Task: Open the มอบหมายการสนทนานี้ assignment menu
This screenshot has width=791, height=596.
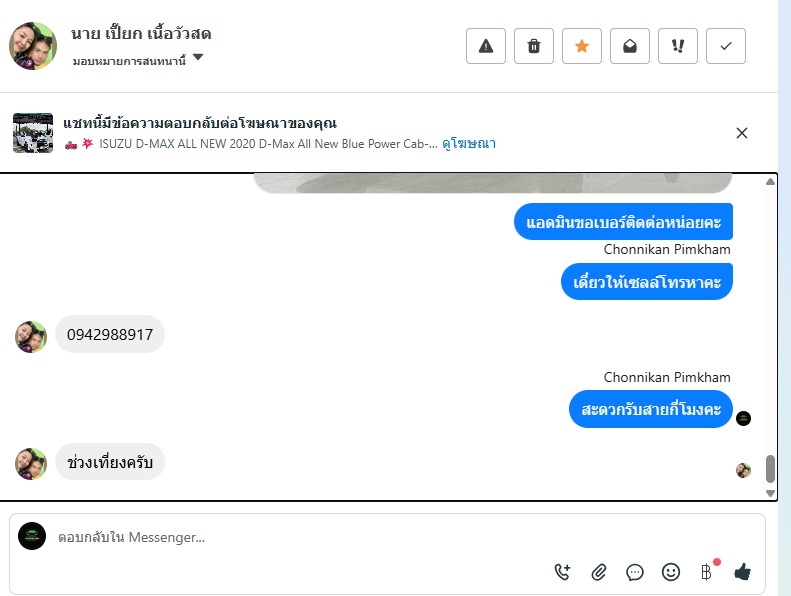Action: point(129,61)
